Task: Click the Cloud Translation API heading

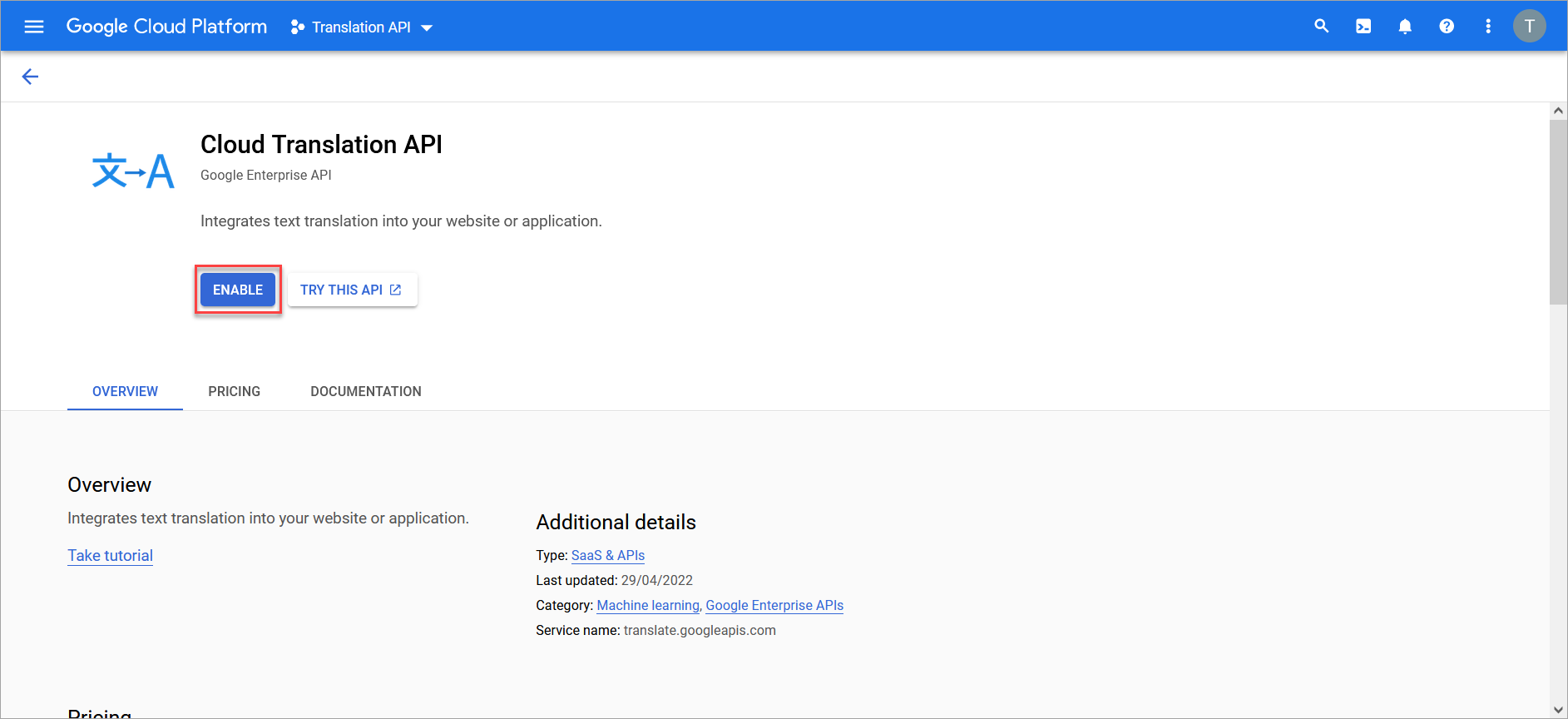Action: (321, 144)
